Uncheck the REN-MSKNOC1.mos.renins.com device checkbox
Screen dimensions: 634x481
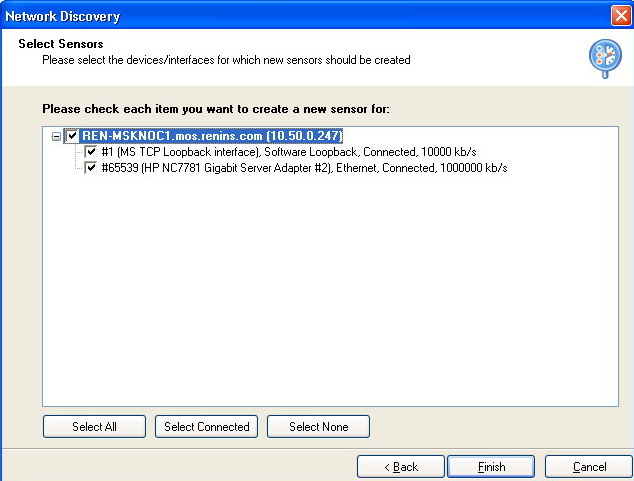pyautogui.click(x=72, y=135)
